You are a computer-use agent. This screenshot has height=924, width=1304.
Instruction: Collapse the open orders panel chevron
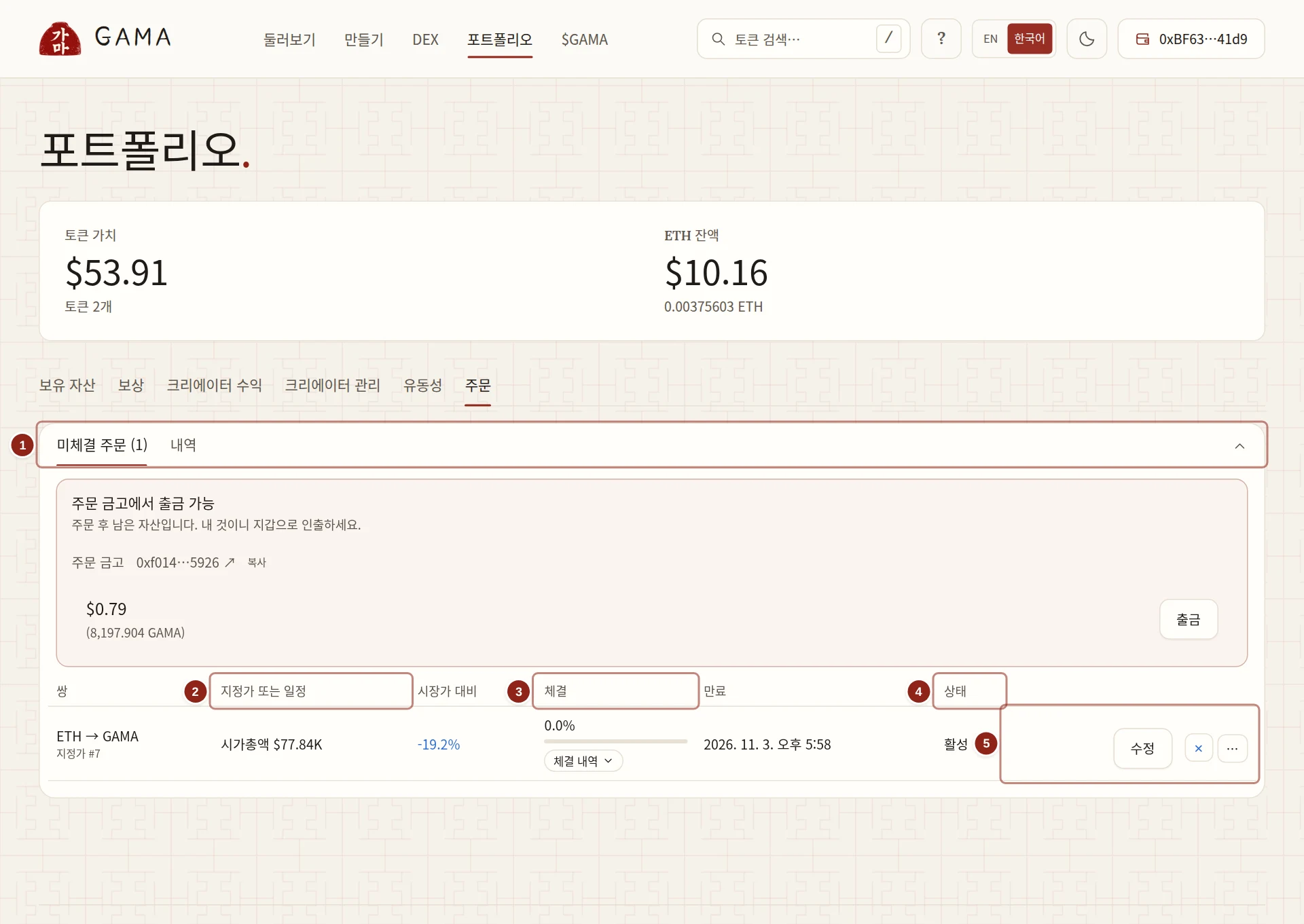(1239, 445)
